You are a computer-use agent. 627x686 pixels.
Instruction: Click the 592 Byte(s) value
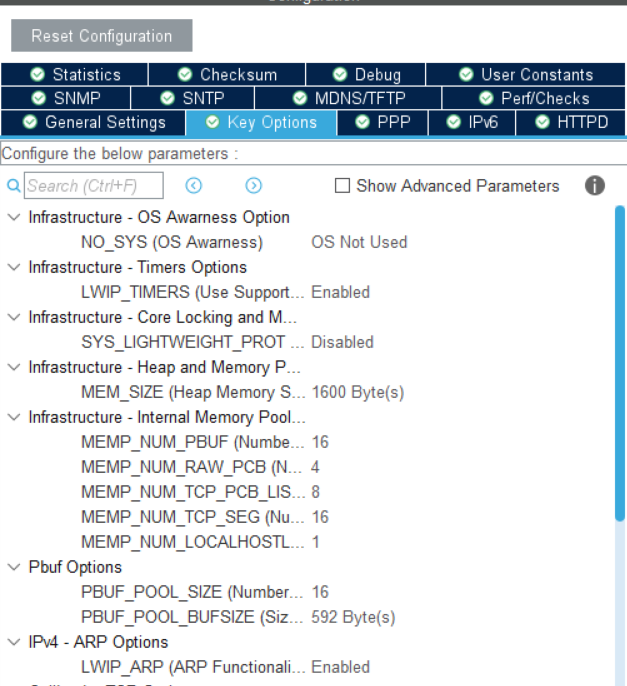(353, 617)
